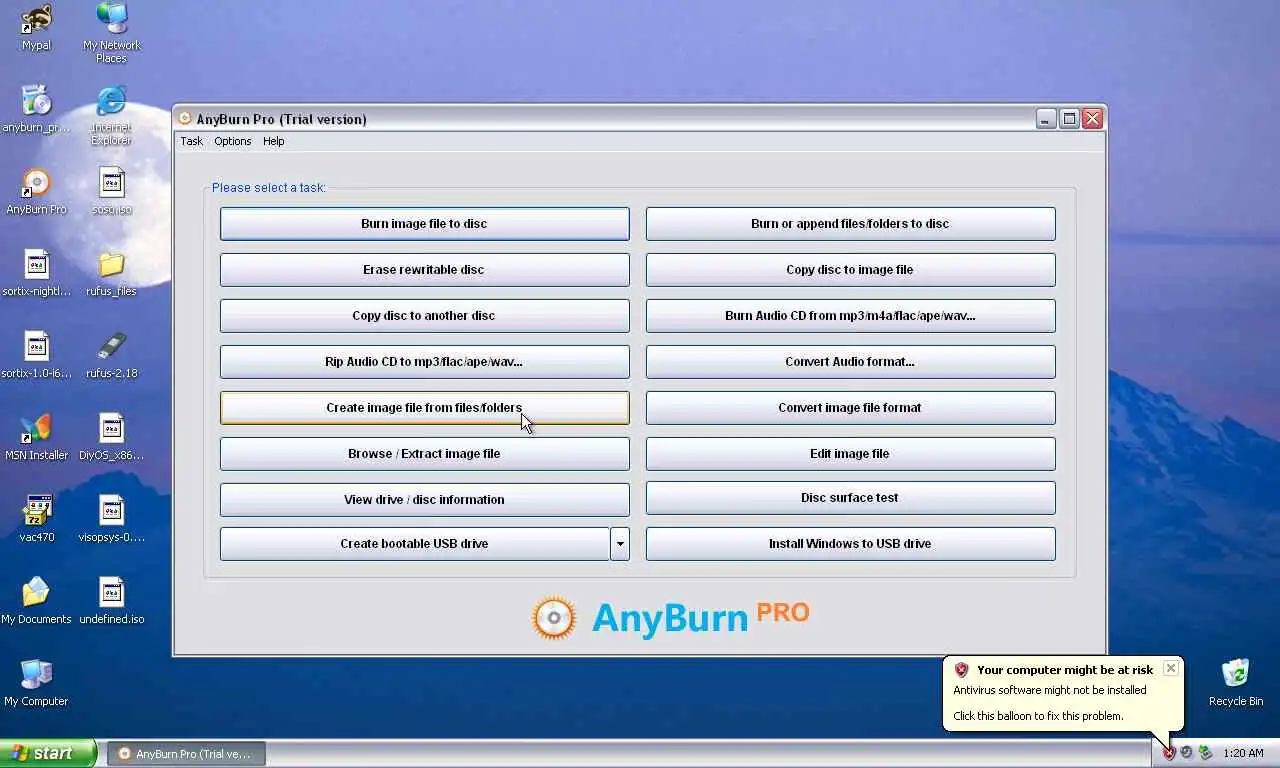Select the sortix-1.0-i6... file icon
Image resolution: width=1280 pixels, height=768 pixels.
(36, 355)
